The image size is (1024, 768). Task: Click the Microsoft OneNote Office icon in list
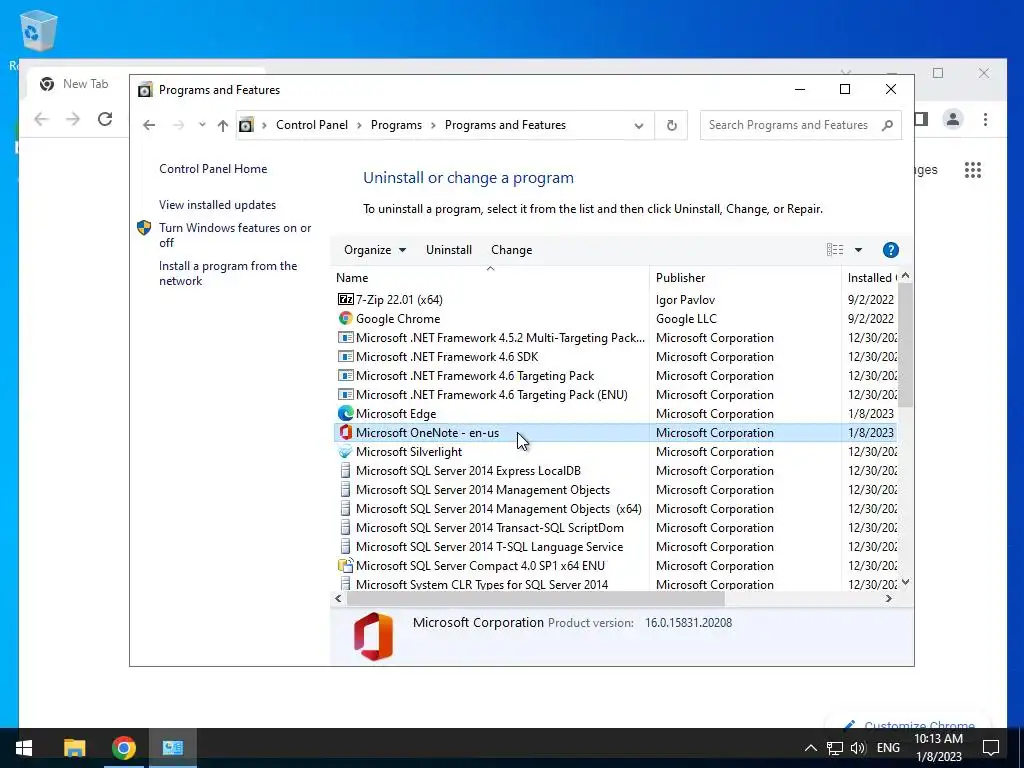tap(345, 432)
